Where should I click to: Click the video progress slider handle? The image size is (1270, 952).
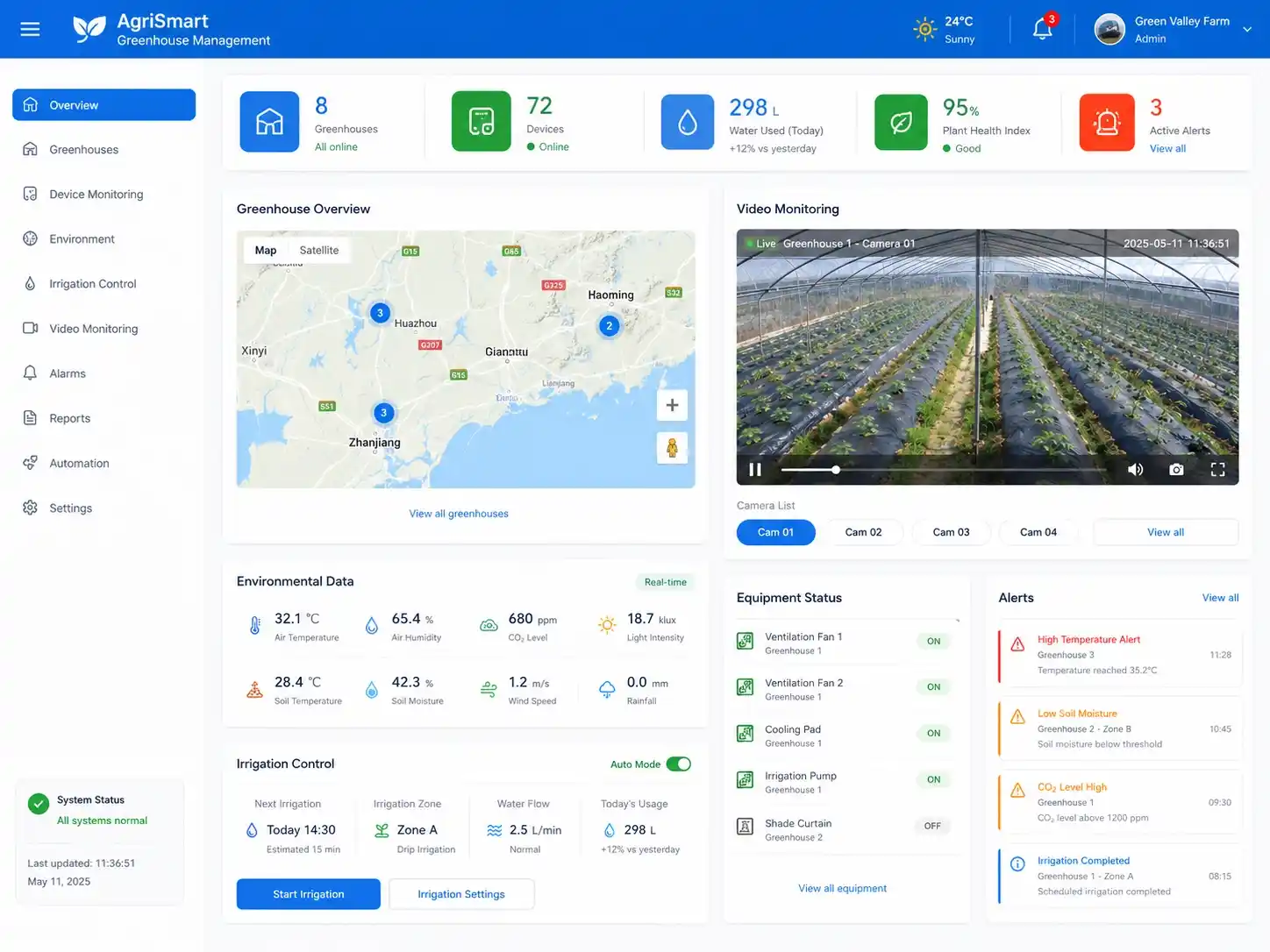(x=836, y=470)
